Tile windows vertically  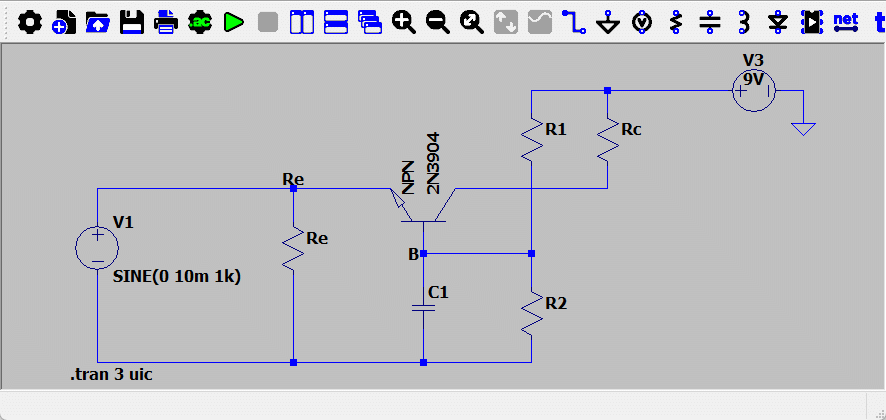(x=302, y=22)
